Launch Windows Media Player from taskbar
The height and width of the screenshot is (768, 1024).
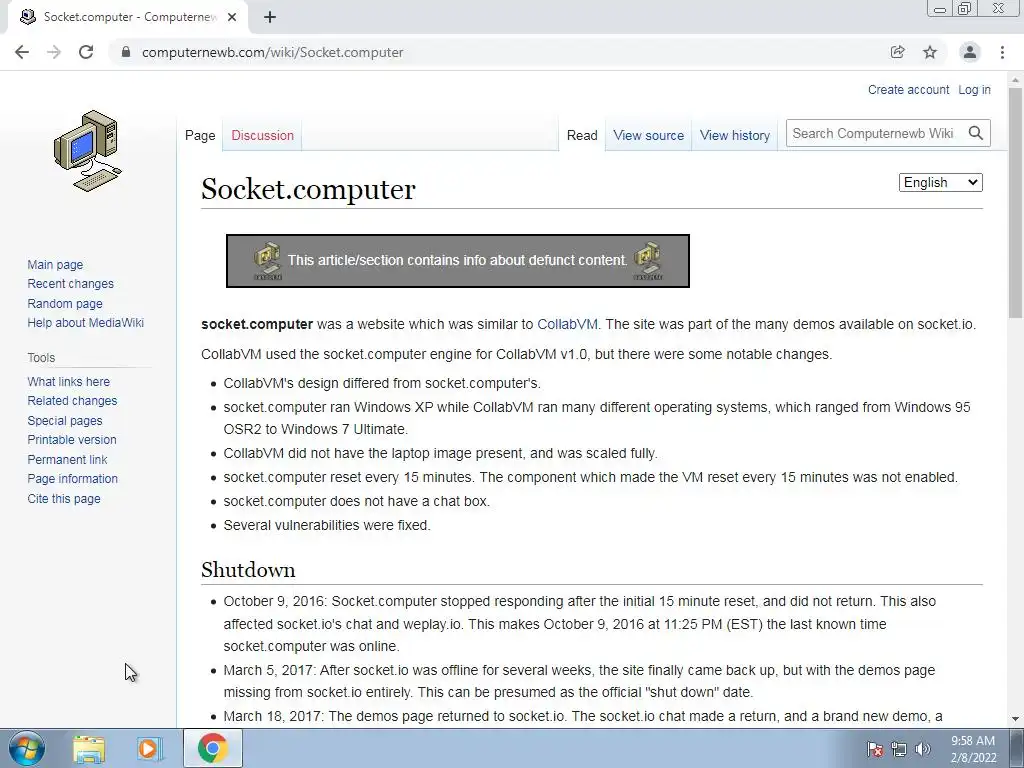[x=149, y=749]
